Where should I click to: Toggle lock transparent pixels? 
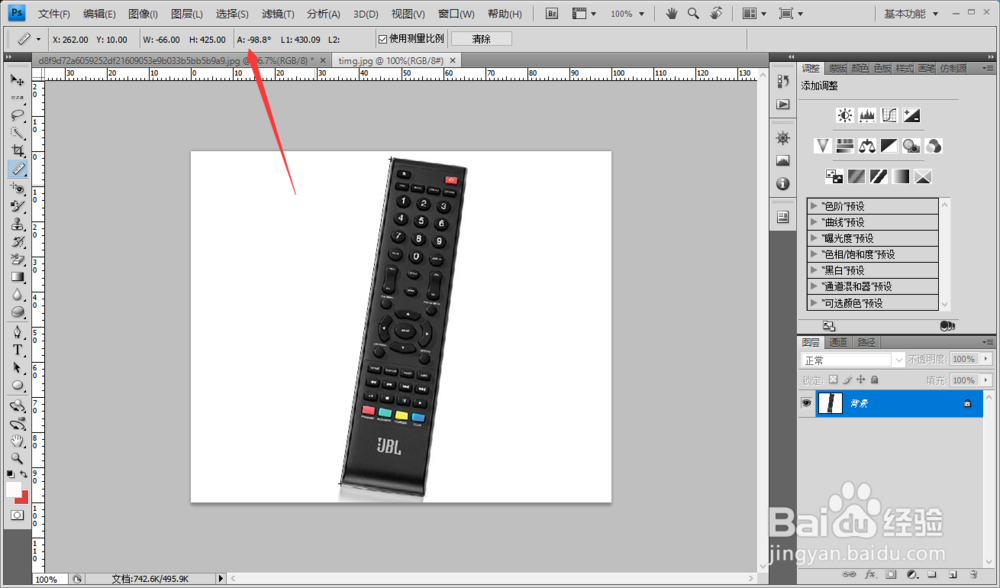tap(833, 379)
